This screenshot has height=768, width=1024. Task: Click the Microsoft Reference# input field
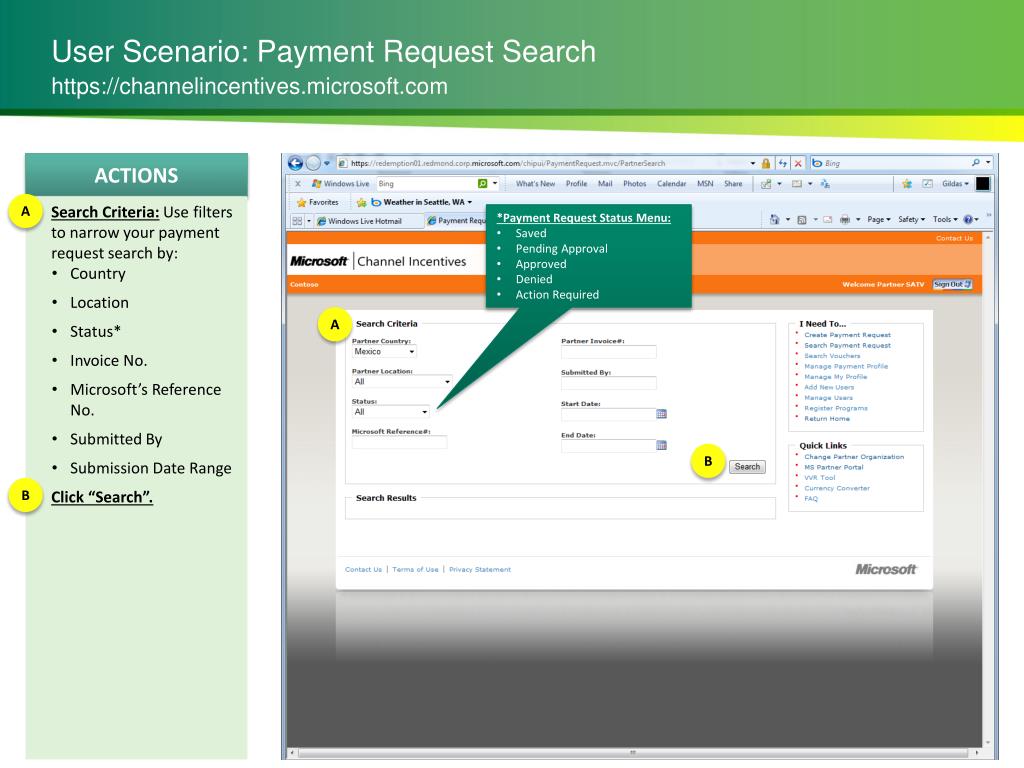click(x=400, y=442)
